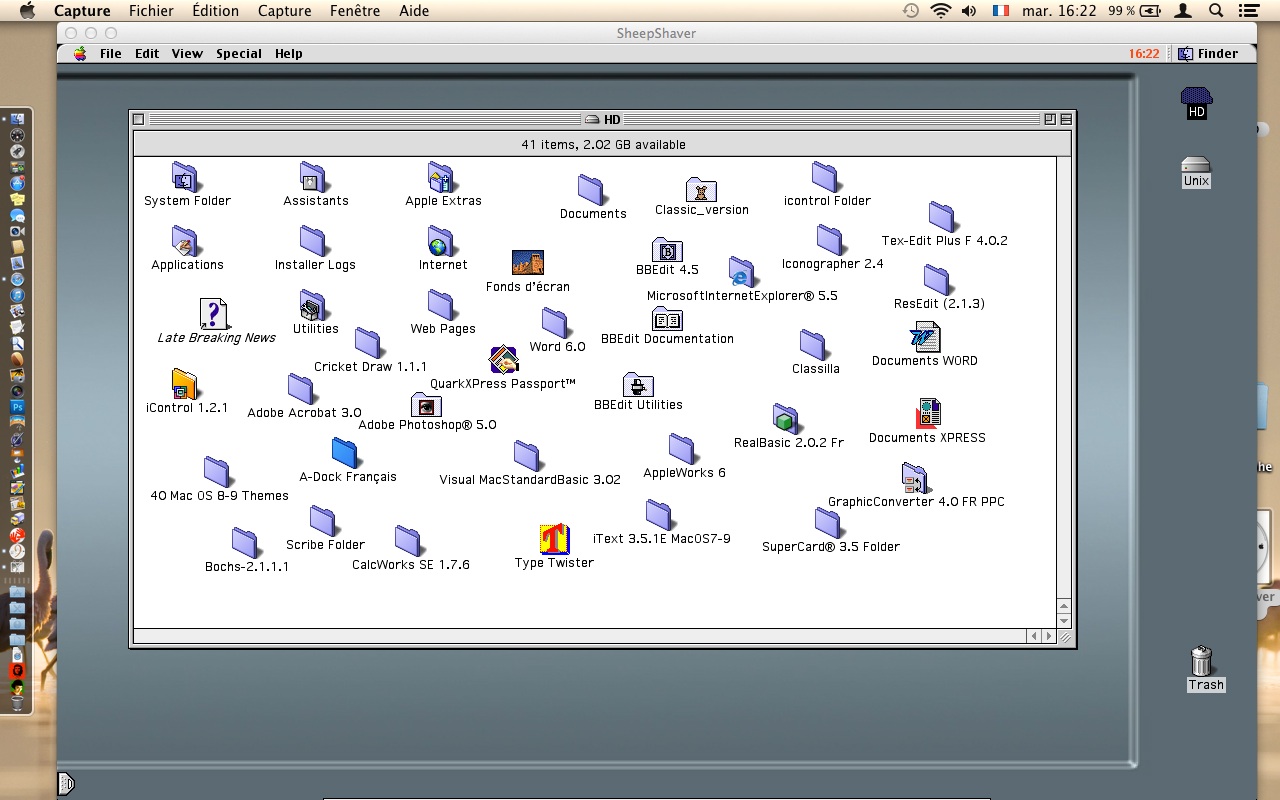This screenshot has height=800, width=1280.
Task: Select the SuperCard 3.5 Folder icon
Action: point(829,523)
